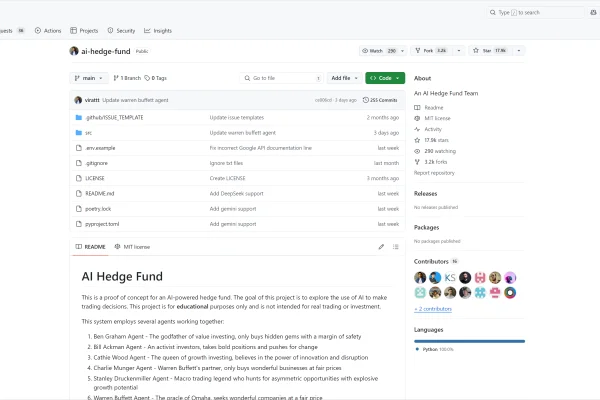Focus the Go to file field
The image size is (600, 400).
282,78
